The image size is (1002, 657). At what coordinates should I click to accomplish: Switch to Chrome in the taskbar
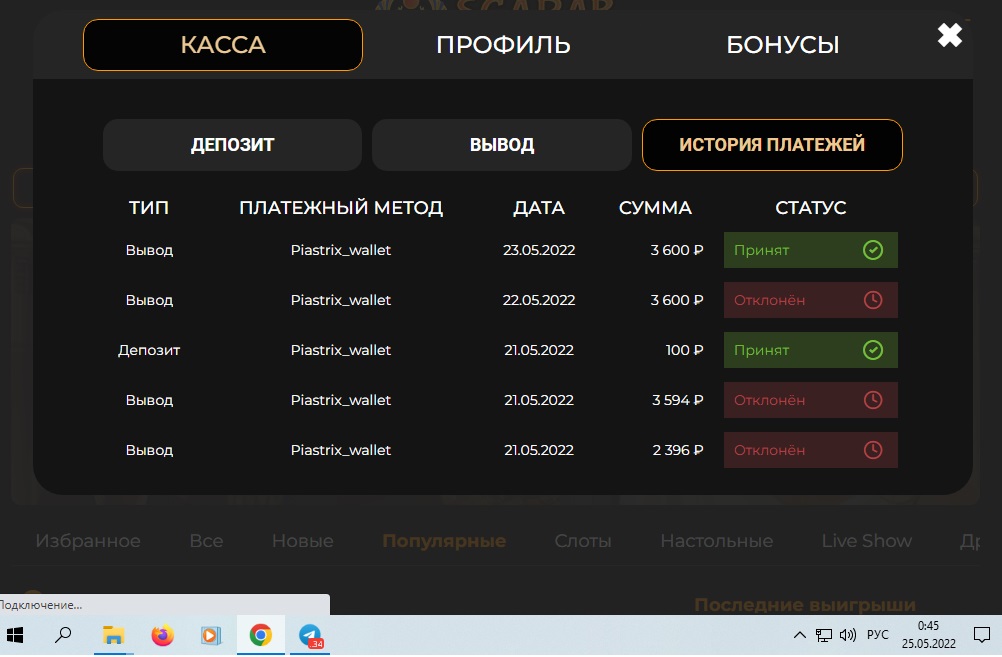(x=260, y=635)
